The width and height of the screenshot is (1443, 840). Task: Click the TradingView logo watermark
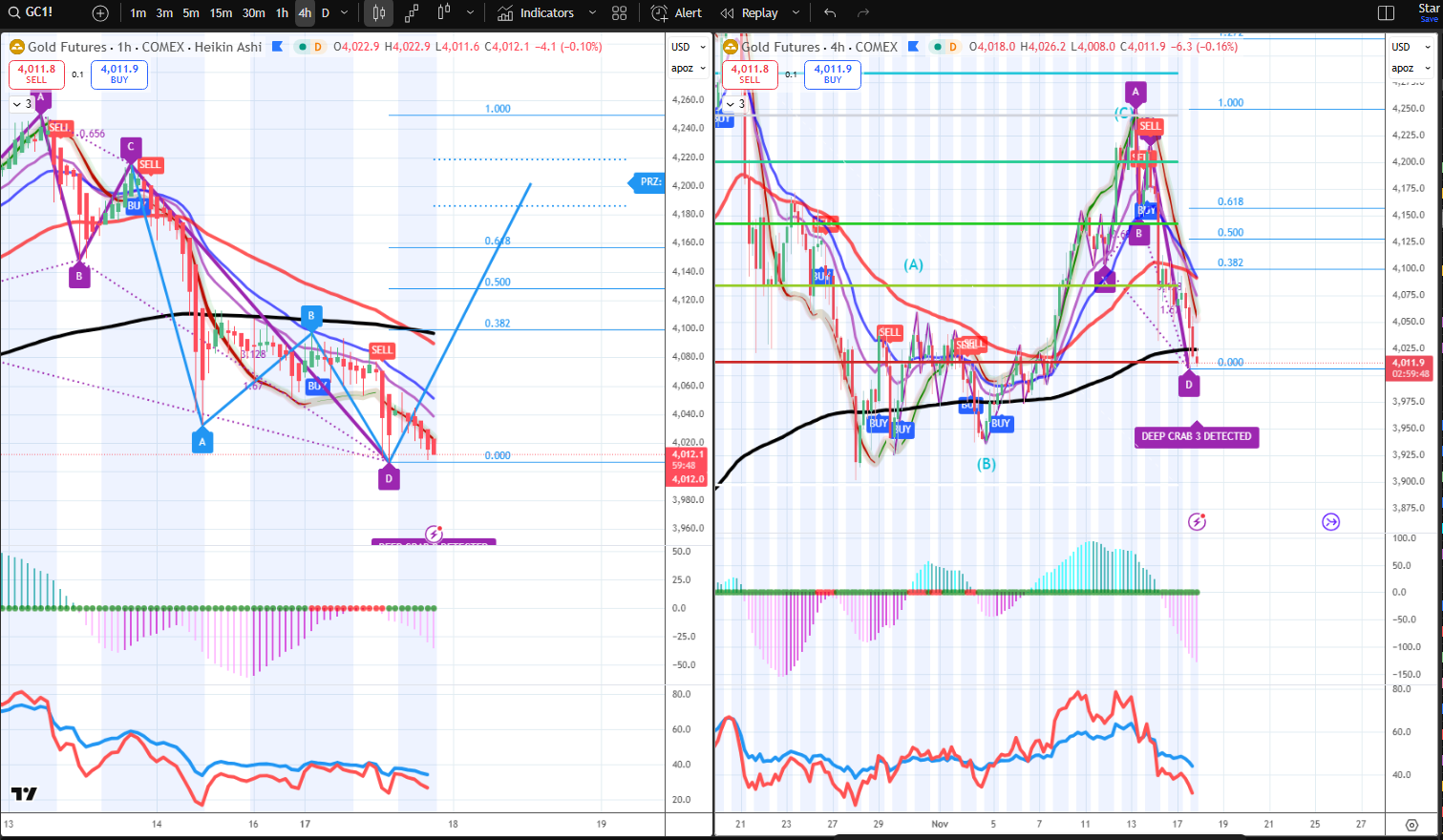pos(24,793)
